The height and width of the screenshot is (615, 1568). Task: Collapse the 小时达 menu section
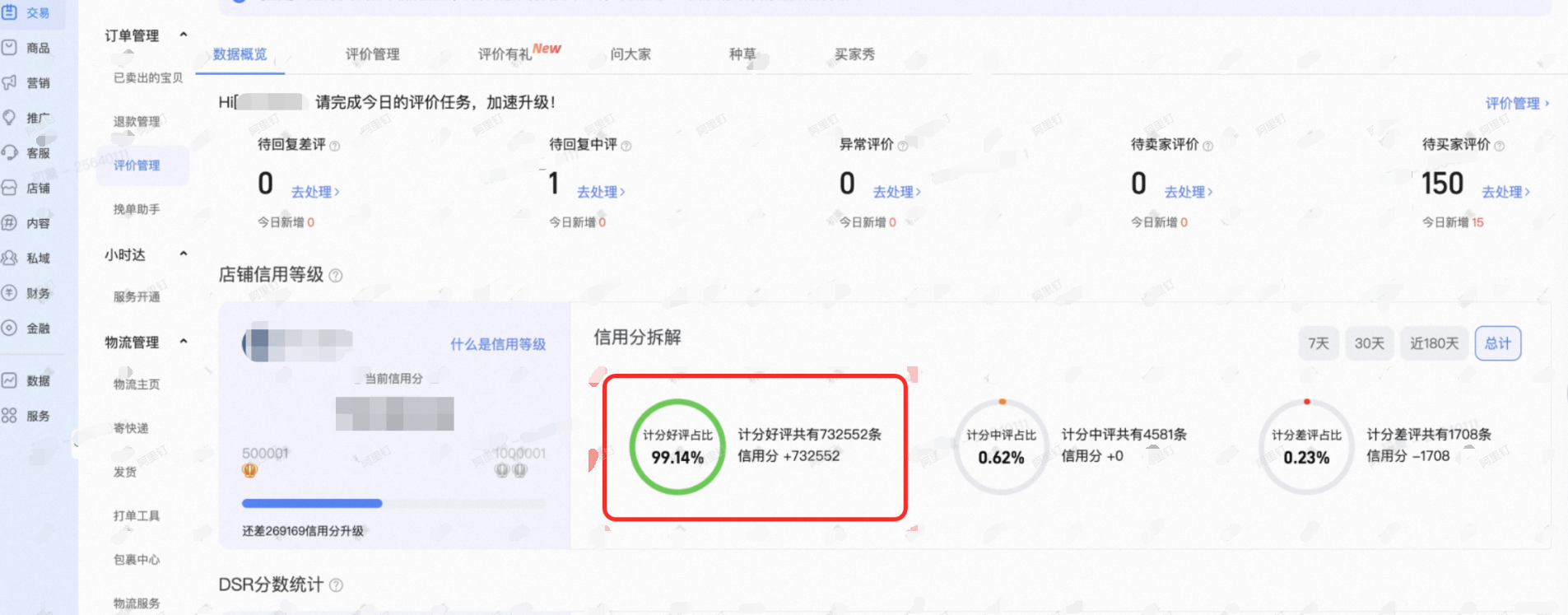click(x=184, y=254)
